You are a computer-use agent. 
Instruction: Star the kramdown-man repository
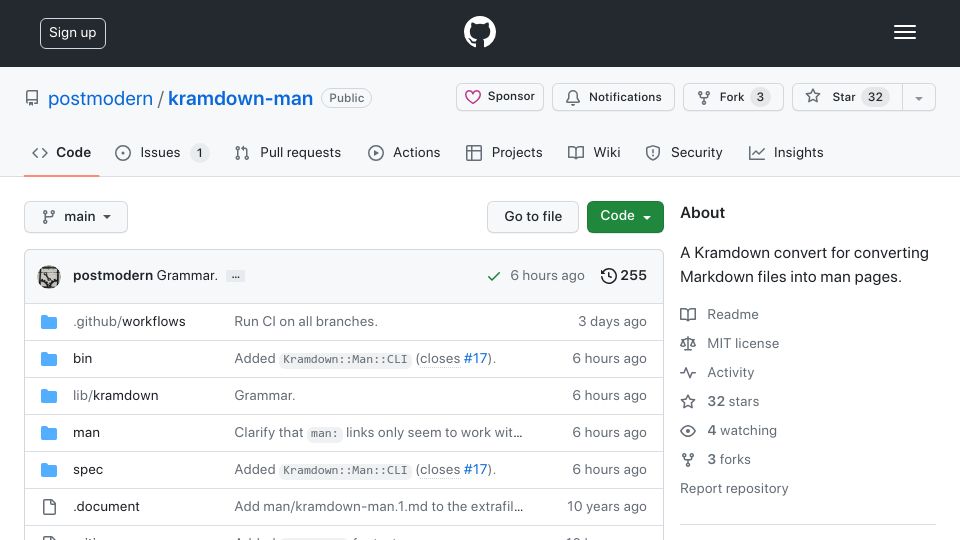[847, 97]
